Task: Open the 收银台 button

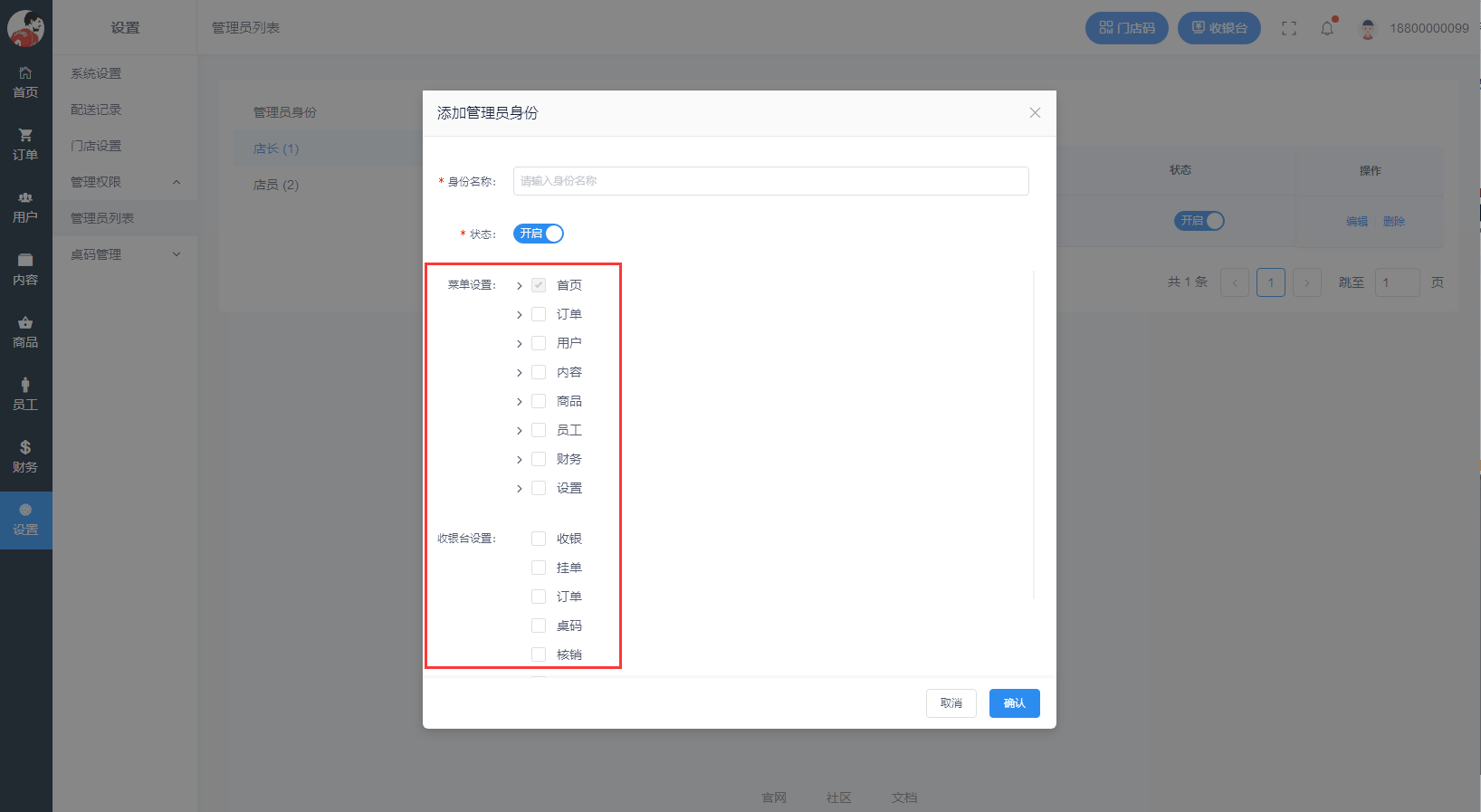Action: (1219, 28)
